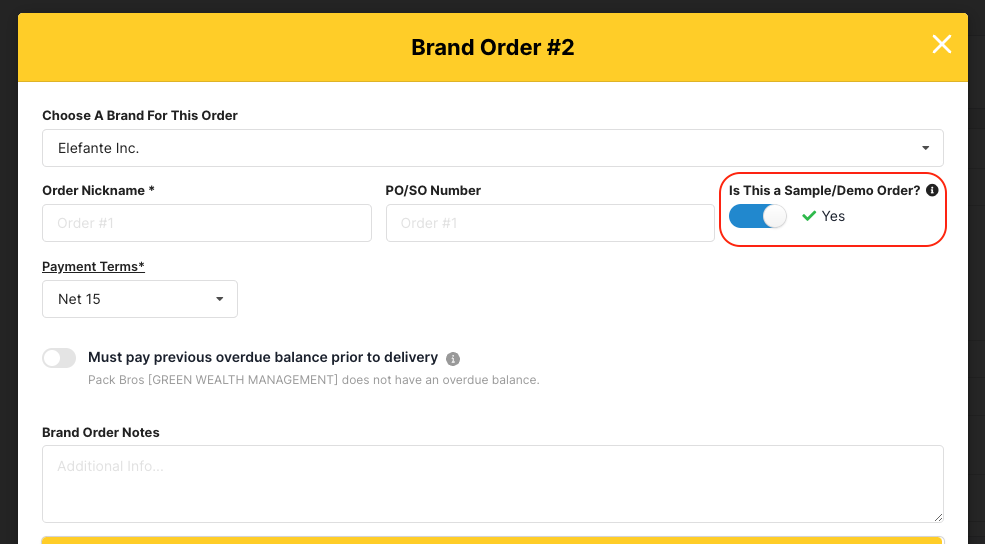Enable the pay overdue balance toggle
Screen dimensions: 985x544
[59, 358]
